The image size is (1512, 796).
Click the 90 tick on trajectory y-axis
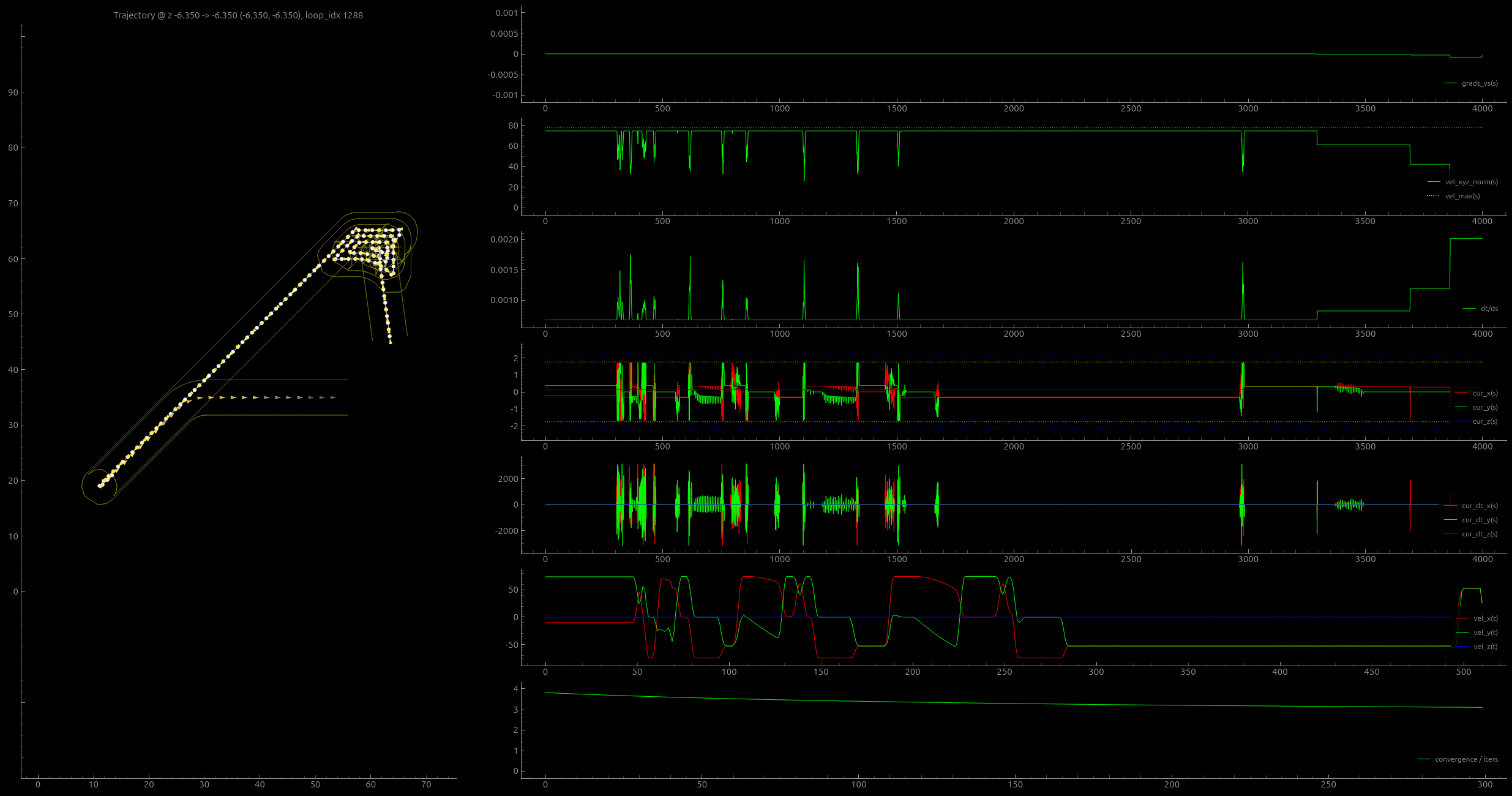tap(13, 92)
